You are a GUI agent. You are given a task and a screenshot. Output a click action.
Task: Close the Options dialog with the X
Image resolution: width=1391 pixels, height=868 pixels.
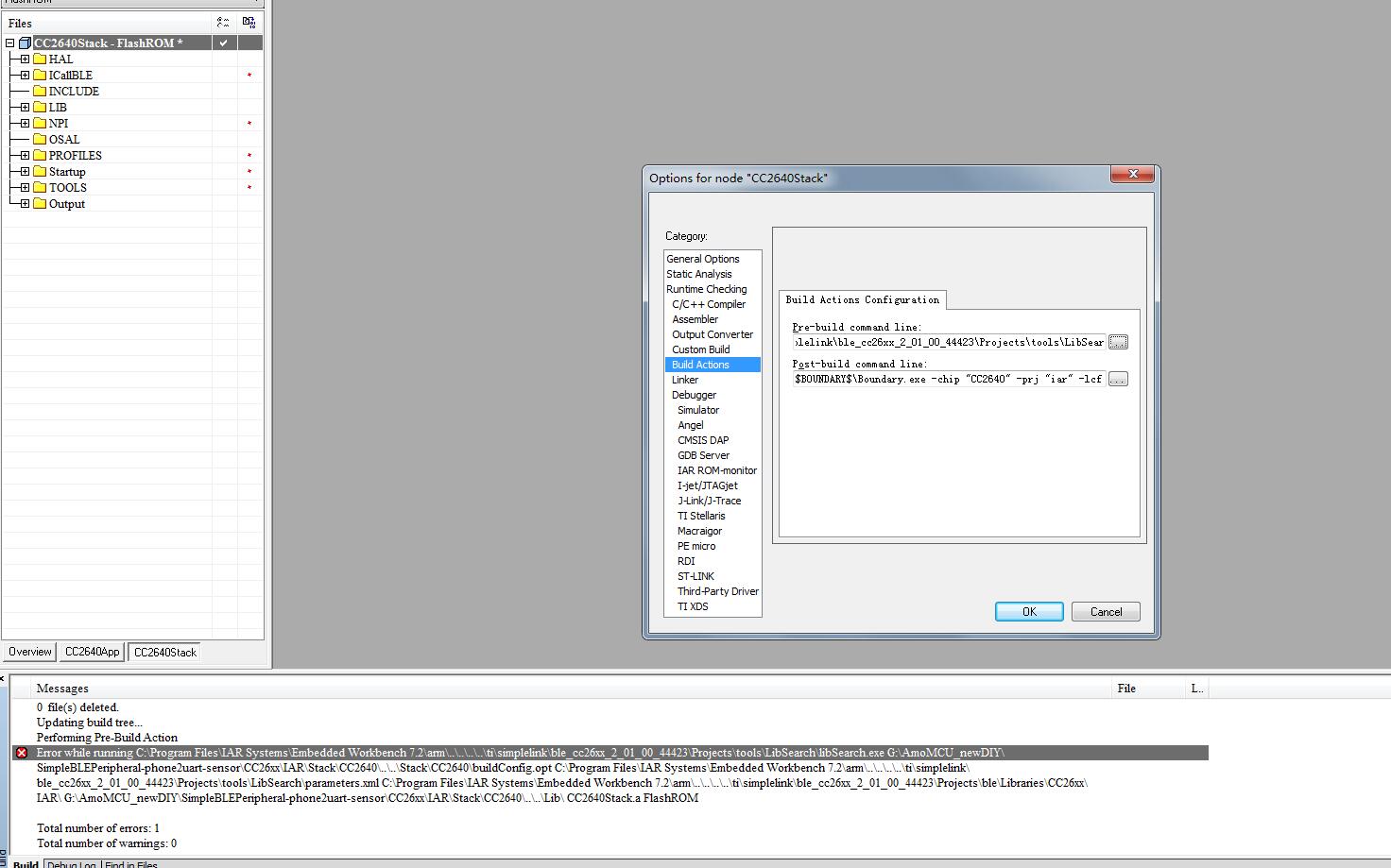(x=1132, y=175)
